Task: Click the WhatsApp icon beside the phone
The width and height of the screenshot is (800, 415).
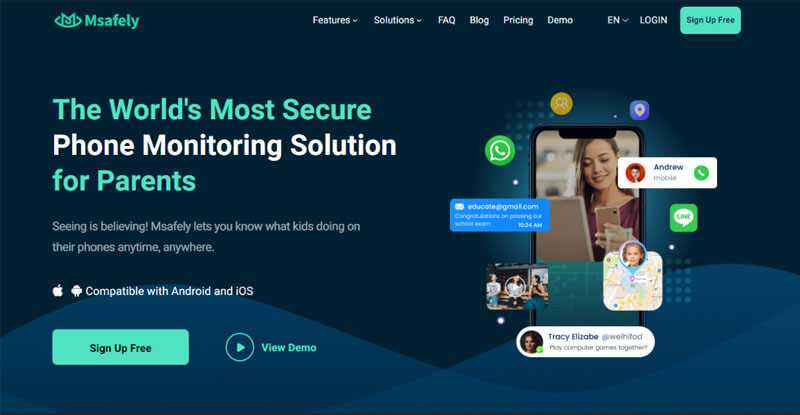Action: (499, 151)
